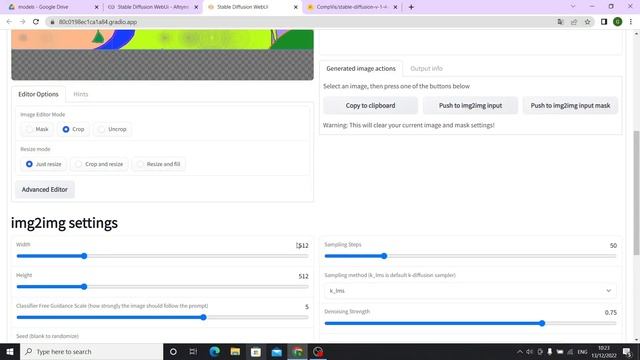Viewport: 640px width, 360px height.
Task: Click the Denoising Strength value 0.75
Action: (x=611, y=312)
